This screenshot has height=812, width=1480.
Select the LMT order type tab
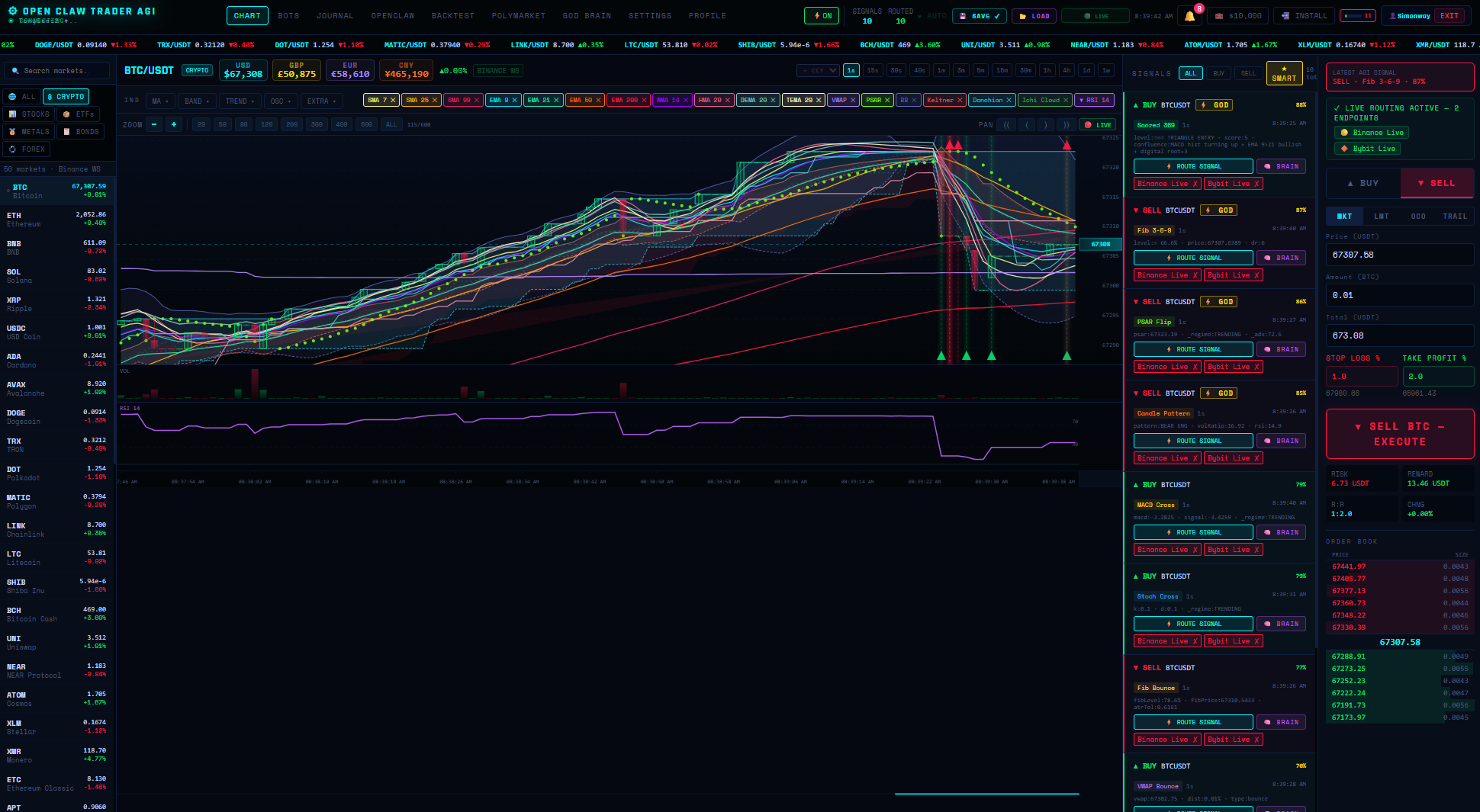pyautogui.click(x=1382, y=217)
